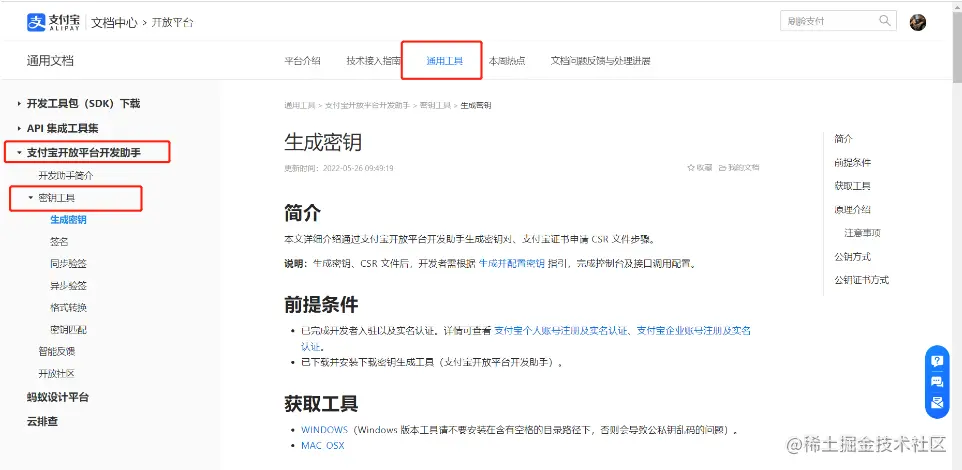Open 云排查 in sidebar

click(42, 422)
